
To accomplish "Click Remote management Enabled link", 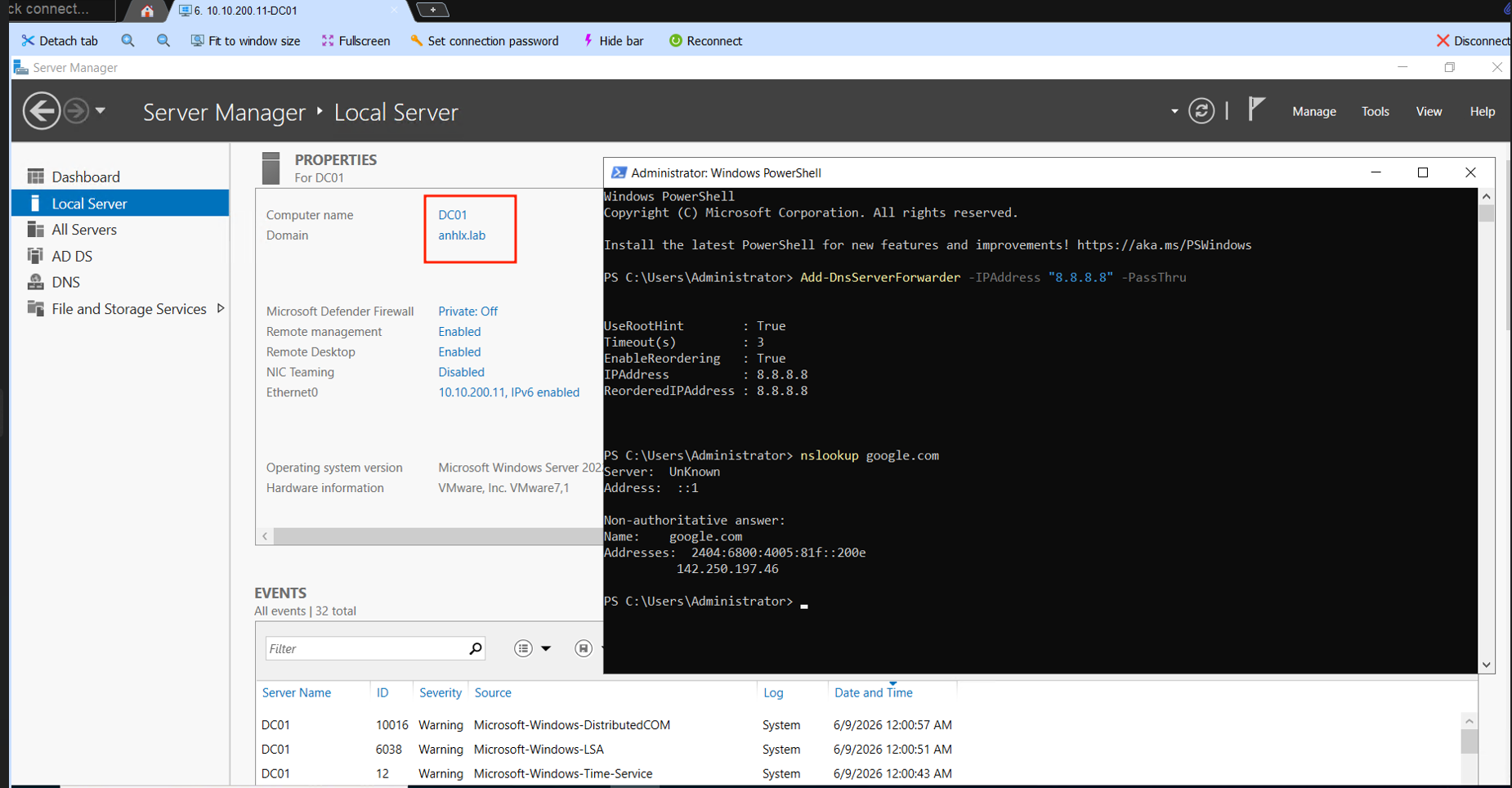I will [x=459, y=332].
